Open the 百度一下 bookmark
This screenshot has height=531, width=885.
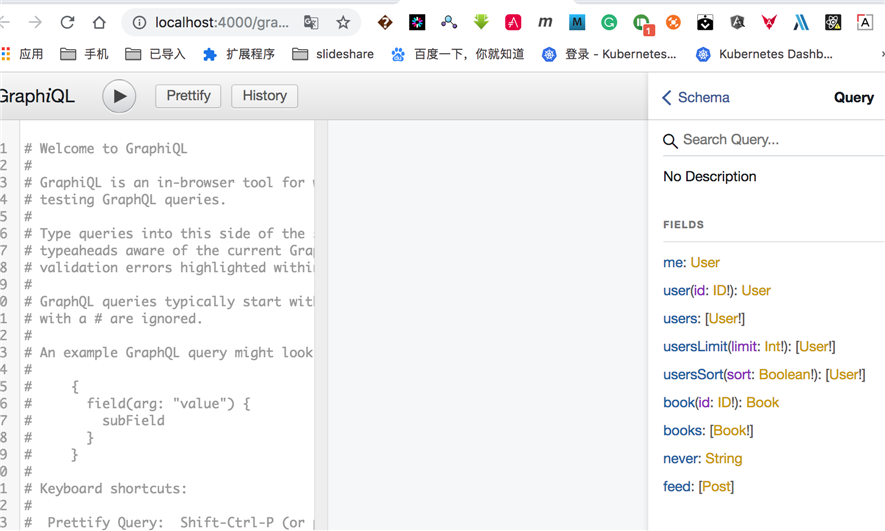point(458,54)
